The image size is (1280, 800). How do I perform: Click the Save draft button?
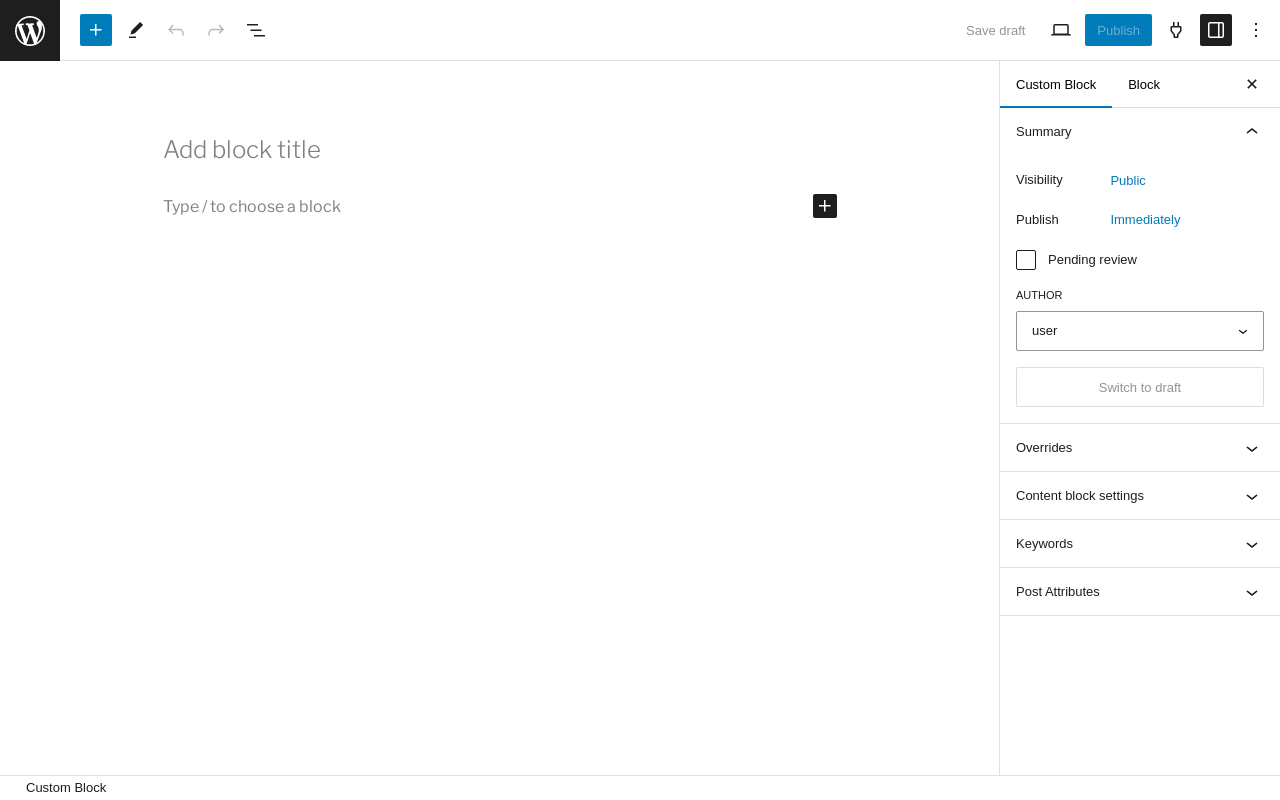pyautogui.click(x=995, y=30)
